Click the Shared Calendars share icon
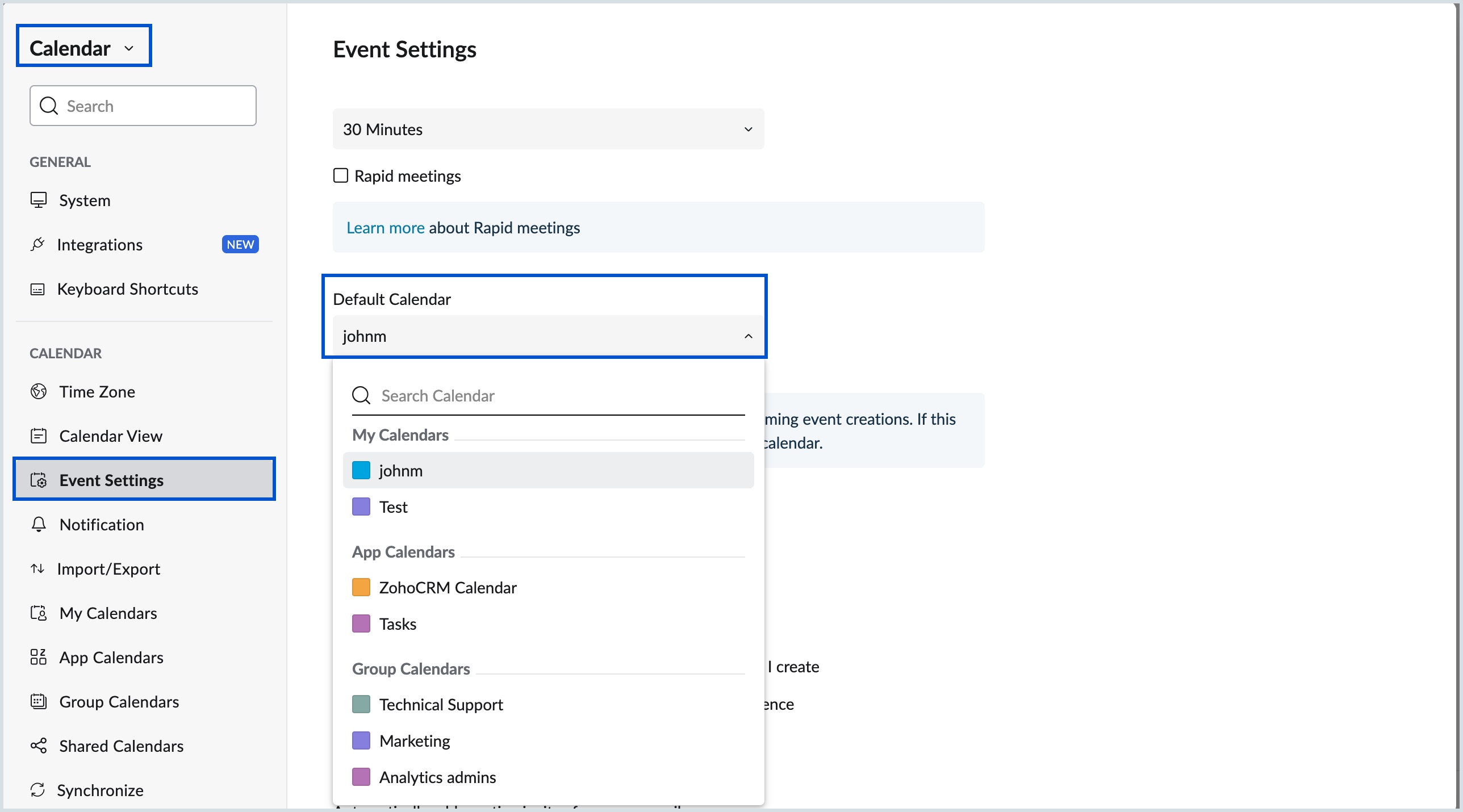1463x812 pixels. pyautogui.click(x=37, y=746)
